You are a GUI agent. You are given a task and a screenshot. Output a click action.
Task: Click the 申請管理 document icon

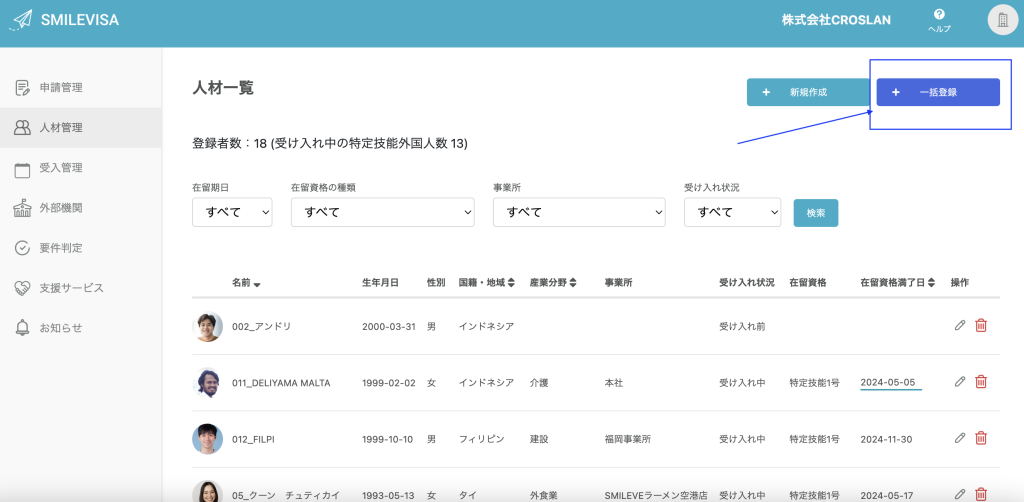coord(22,87)
